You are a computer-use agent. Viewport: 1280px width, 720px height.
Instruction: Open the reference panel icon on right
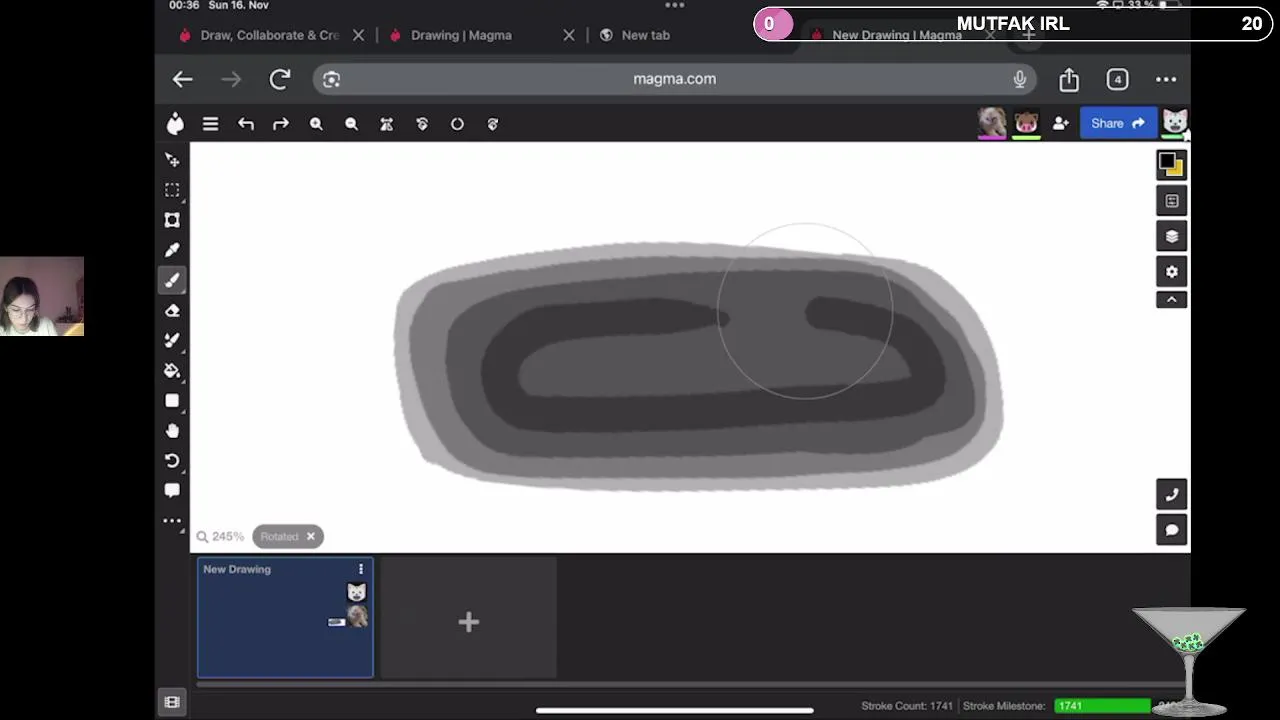coord(1171,201)
